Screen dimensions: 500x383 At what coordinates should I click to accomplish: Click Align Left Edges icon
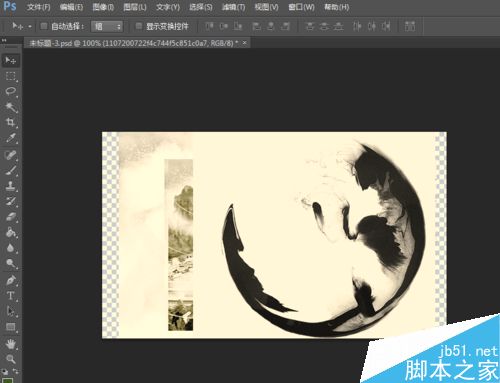(x=256, y=26)
